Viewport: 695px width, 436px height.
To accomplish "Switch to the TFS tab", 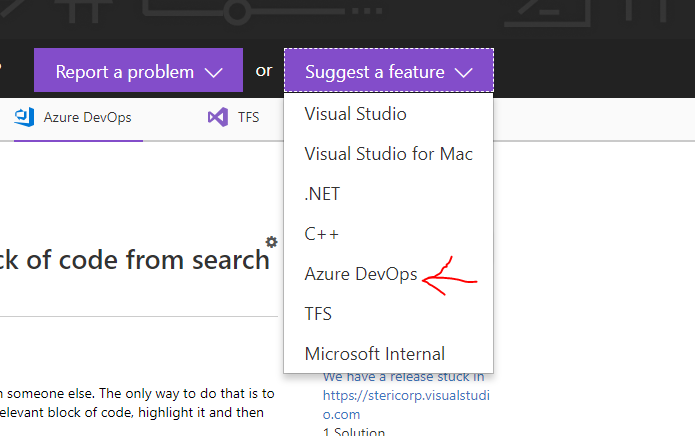I will (x=248, y=117).
